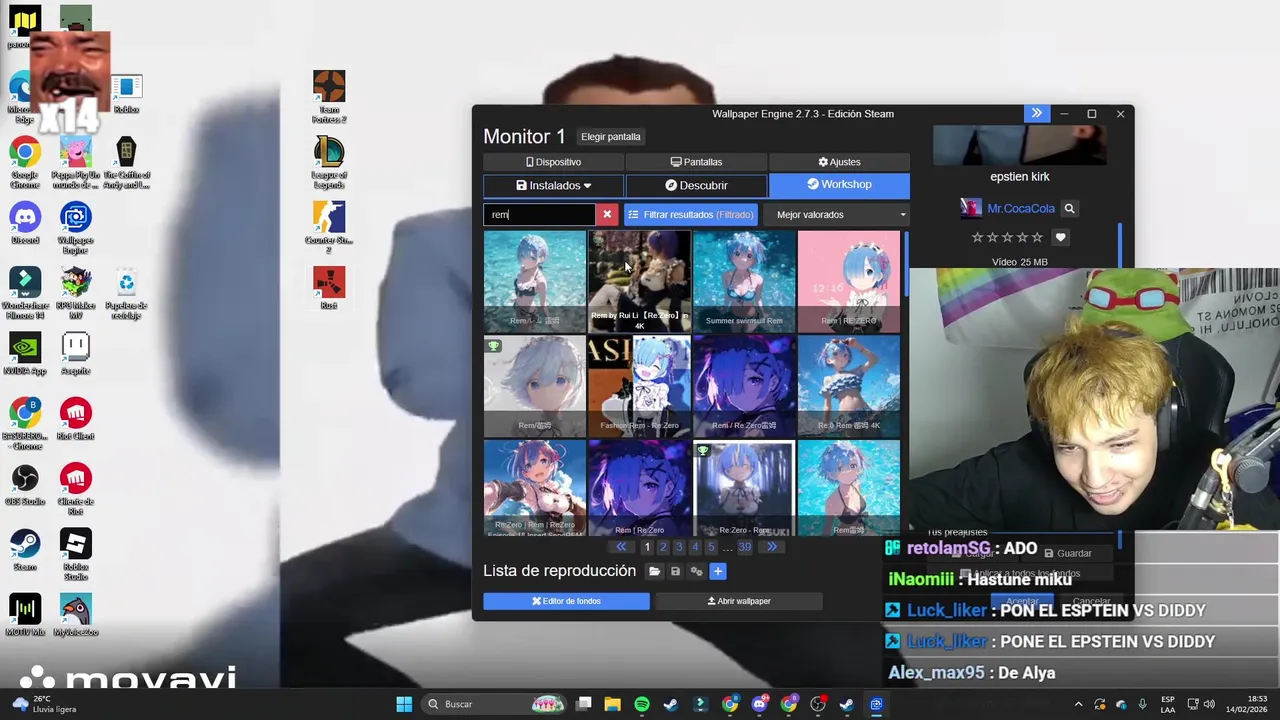Open playlist settings gears icon
Viewport: 1280px width, 720px height.
point(696,571)
